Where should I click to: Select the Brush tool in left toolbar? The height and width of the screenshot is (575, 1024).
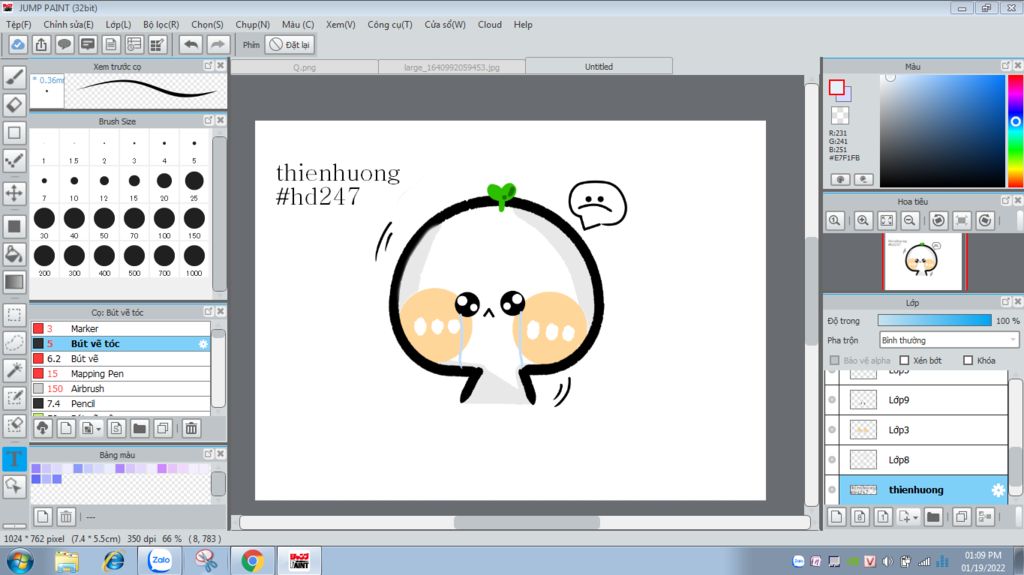pos(14,77)
